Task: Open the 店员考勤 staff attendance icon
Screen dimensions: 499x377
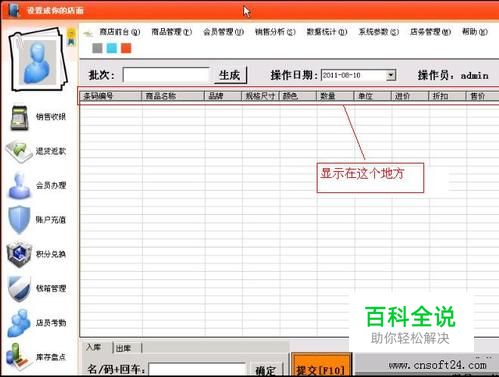Action: click(x=19, y=323)
